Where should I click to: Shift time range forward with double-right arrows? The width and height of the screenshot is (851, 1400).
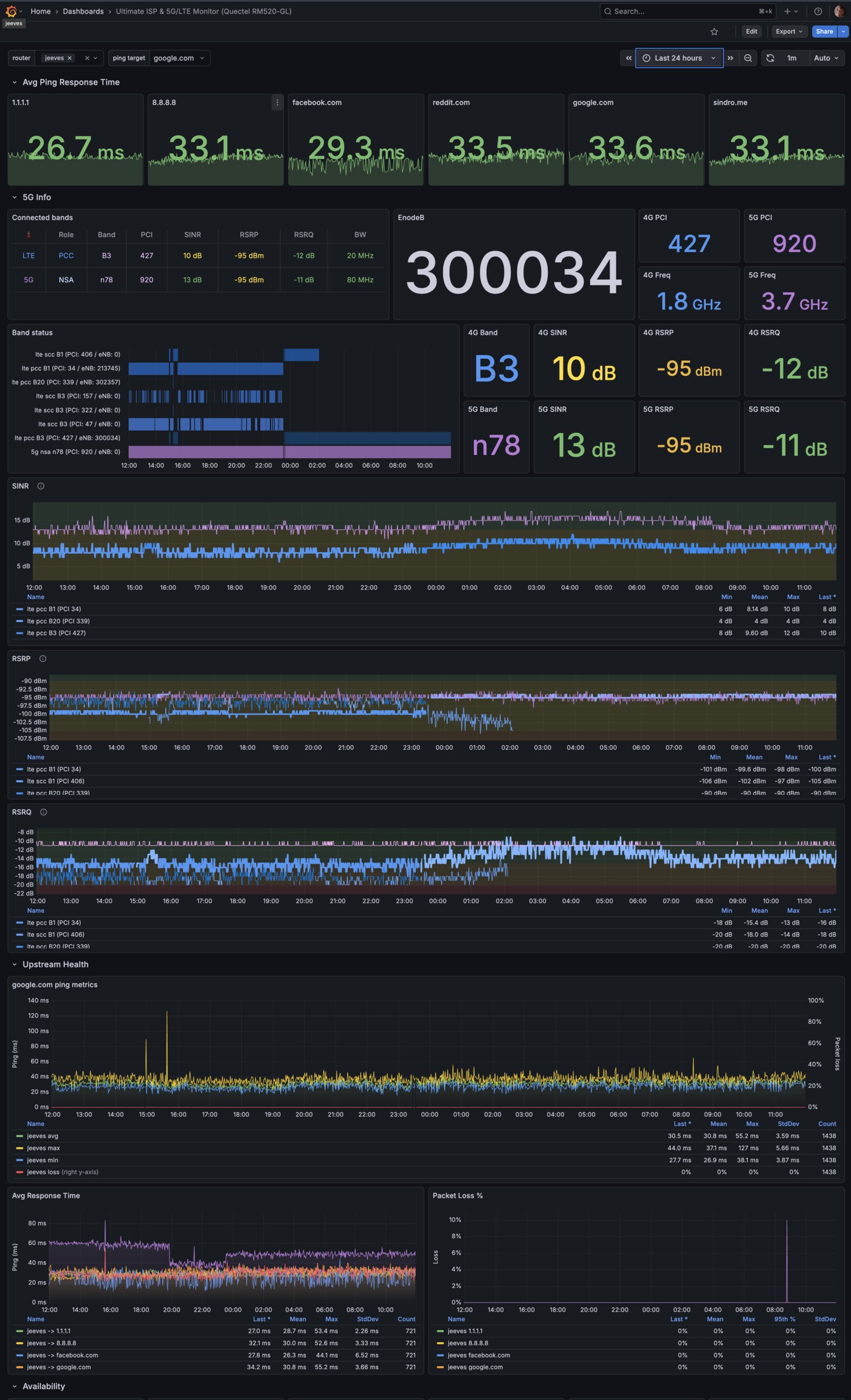tap(731, 58)
